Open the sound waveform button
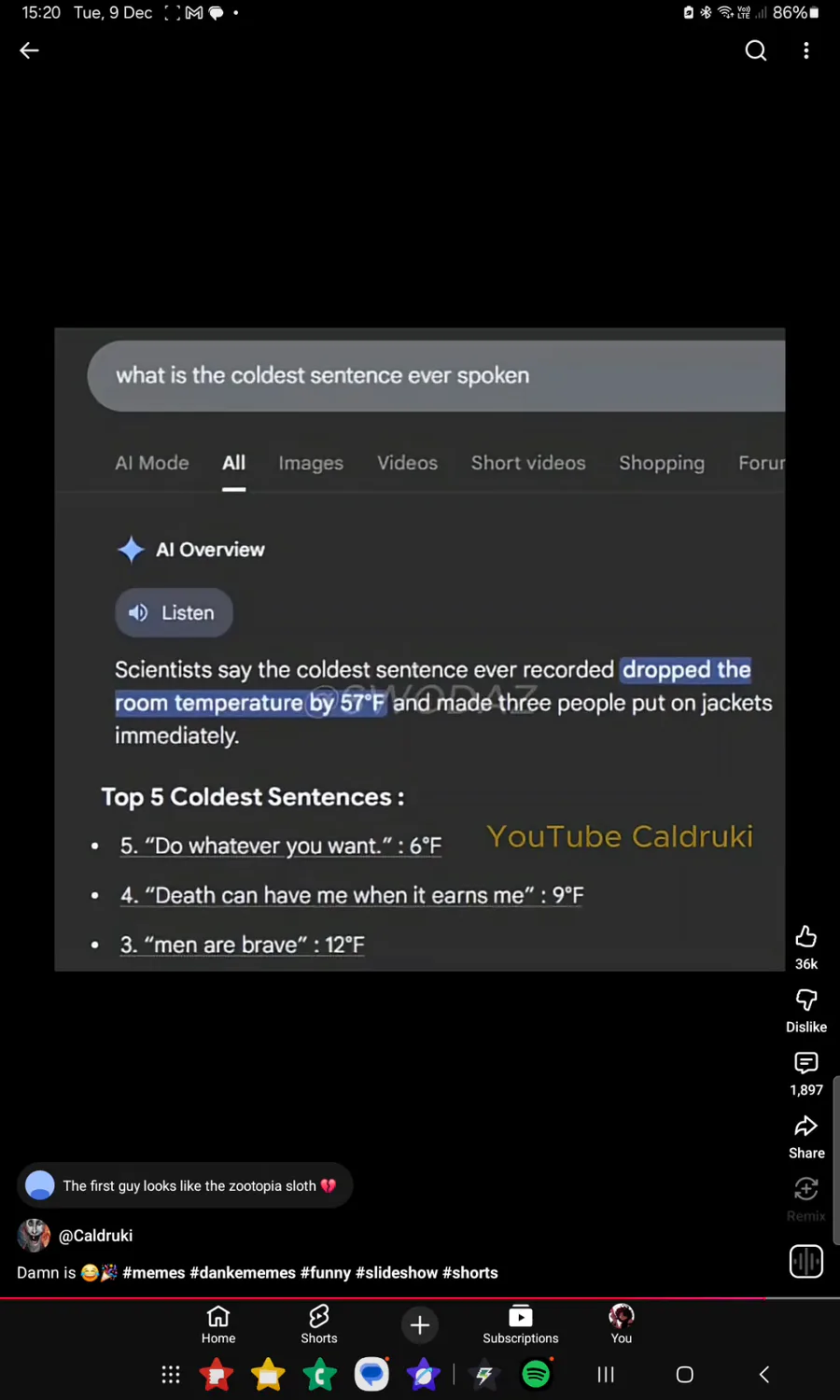The image size is (840, 1400). 806,1262
